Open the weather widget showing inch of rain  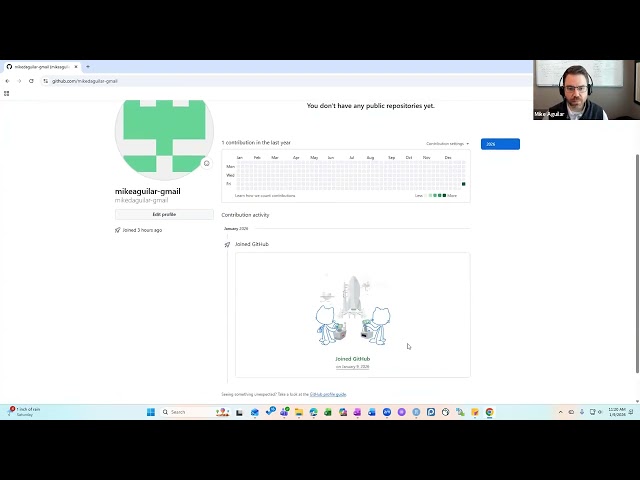click(x=24, y=411)
